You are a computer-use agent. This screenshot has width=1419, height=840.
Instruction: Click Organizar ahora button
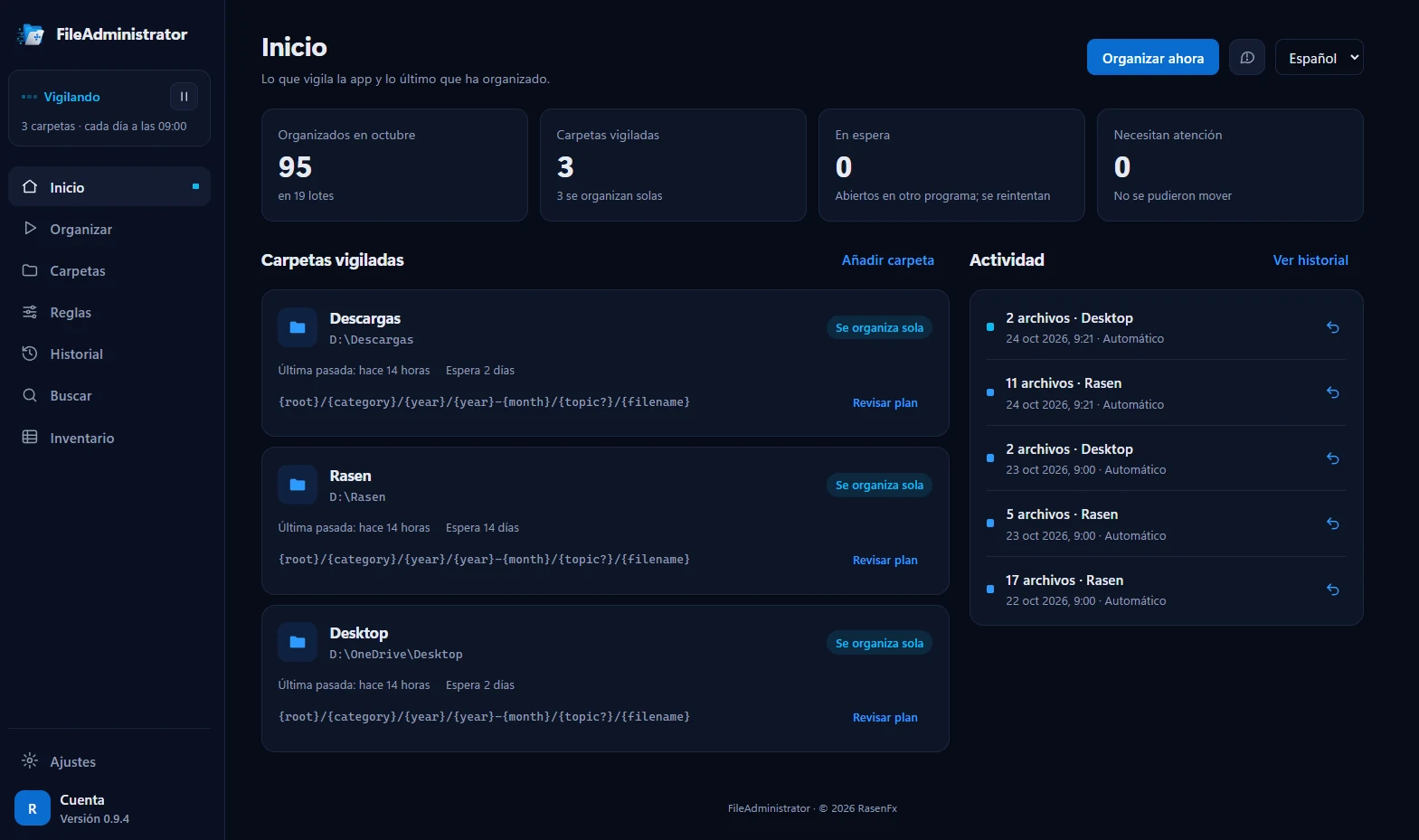coord(1152,58)
